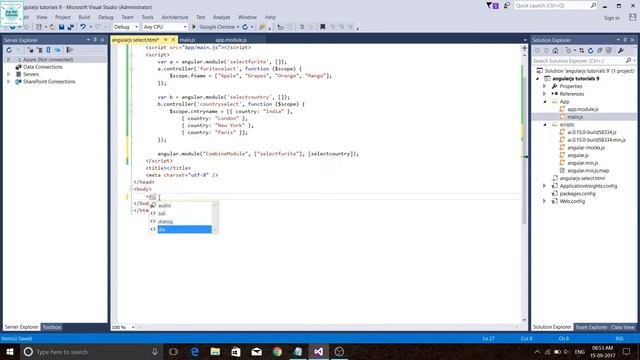Click the Sign in link
The image size is (640, 360).
[611, 18]
